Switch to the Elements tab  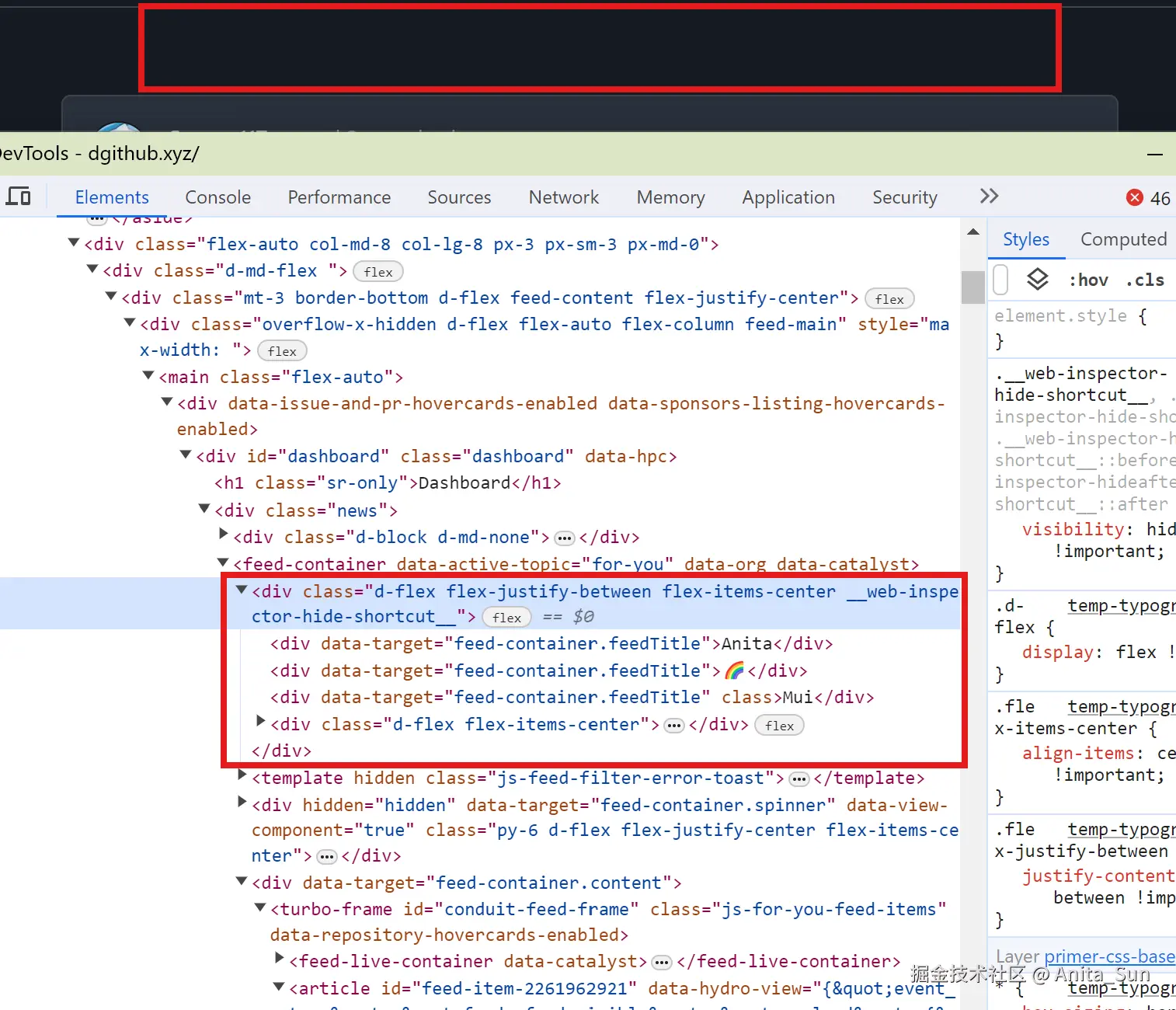click(112, 197)
